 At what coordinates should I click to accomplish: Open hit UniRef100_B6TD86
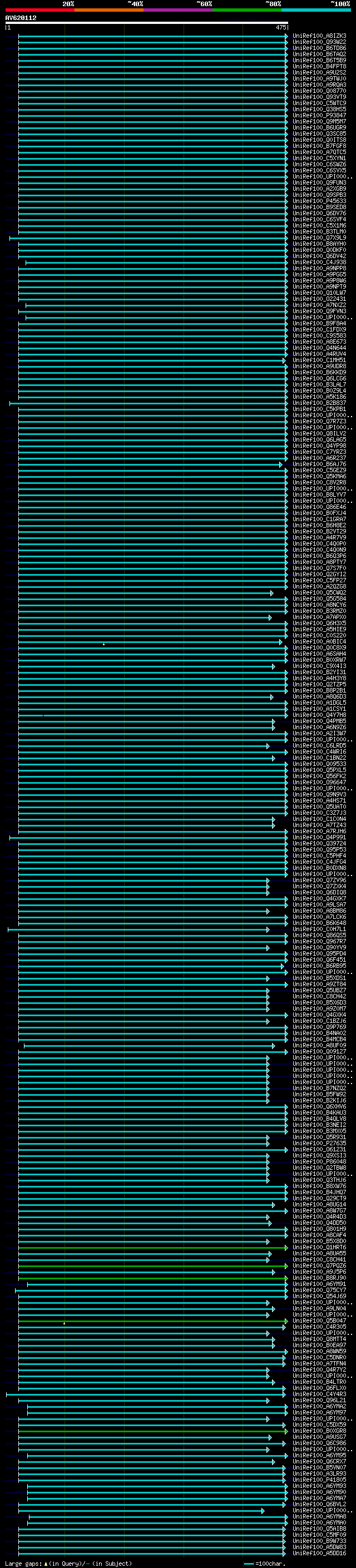(319, 48)
